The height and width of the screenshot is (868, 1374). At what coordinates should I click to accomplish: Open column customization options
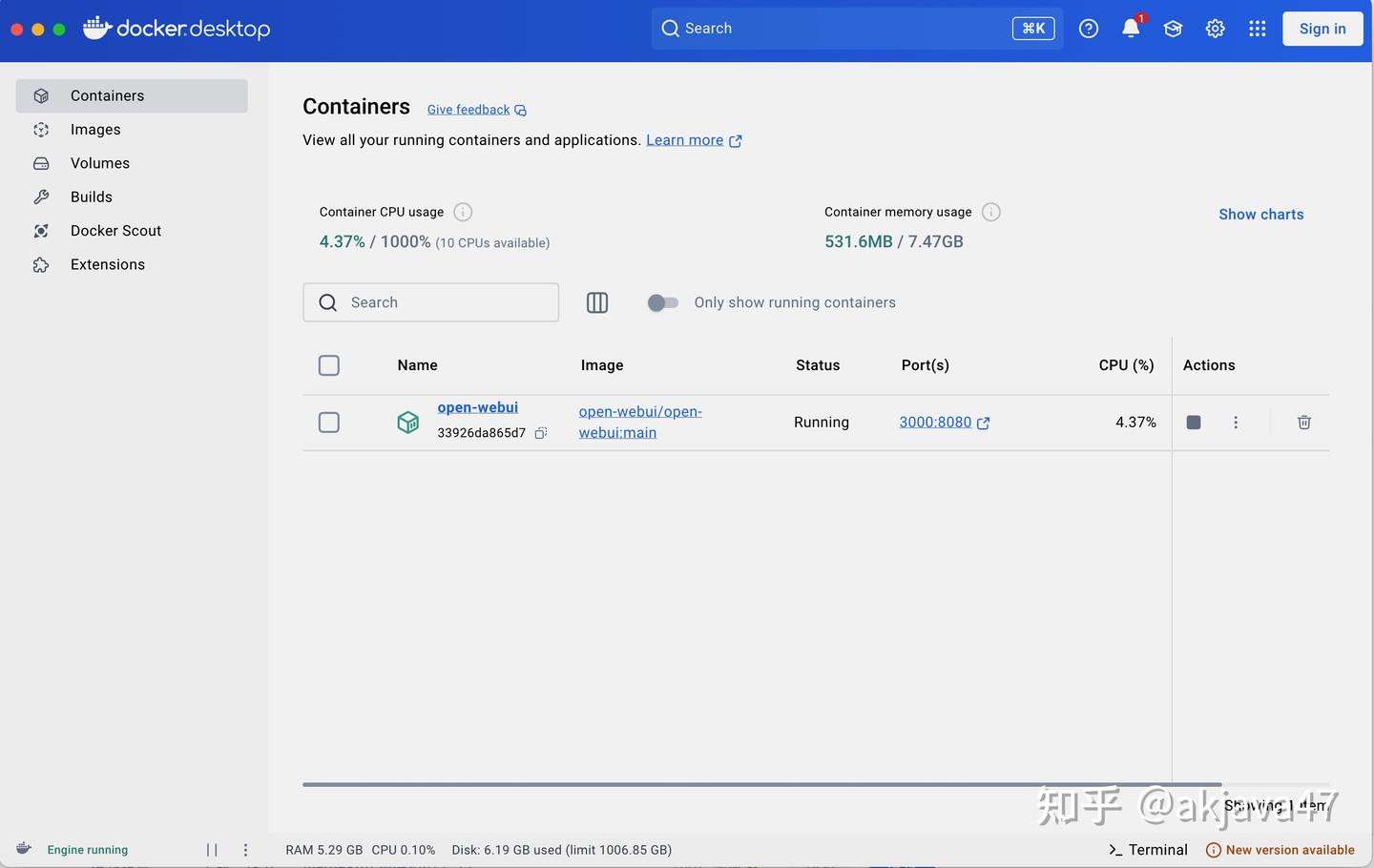tap(597, 302)
